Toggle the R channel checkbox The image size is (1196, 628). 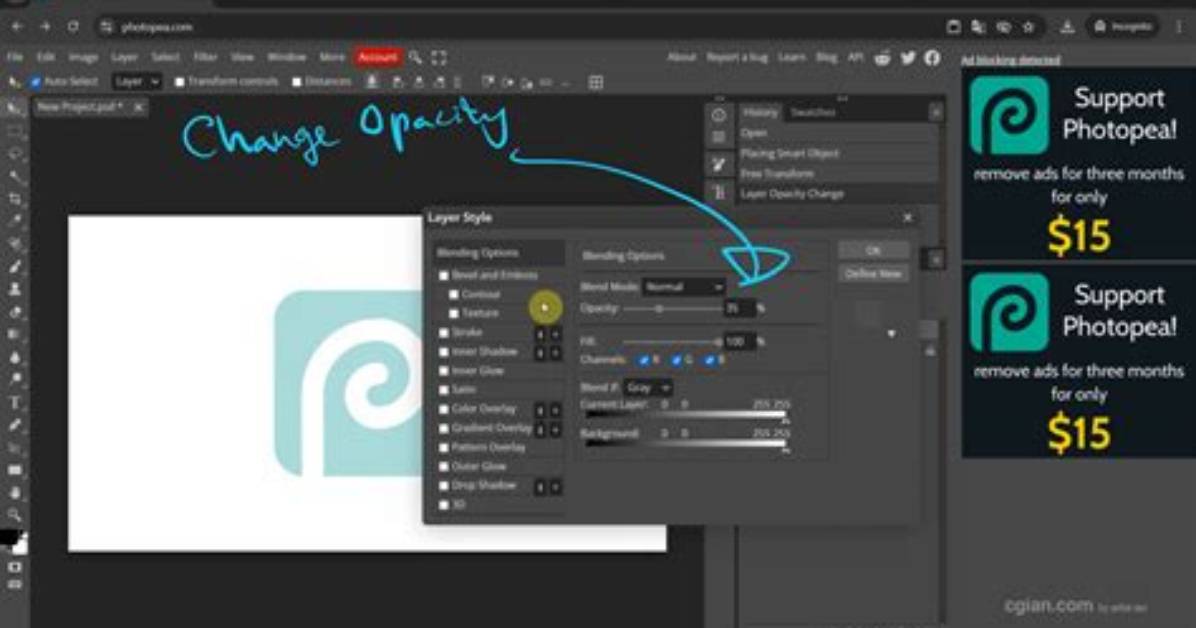coord(645,359)
